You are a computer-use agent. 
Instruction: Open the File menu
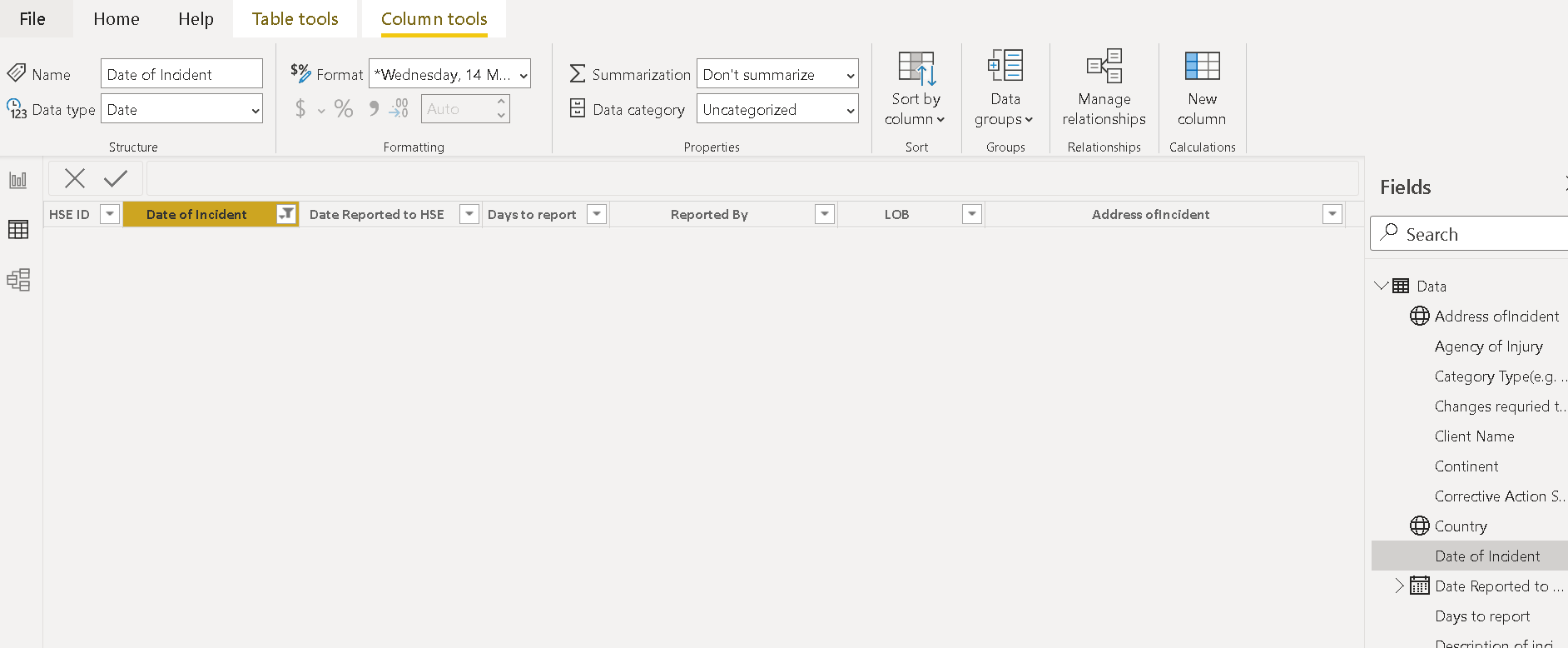coord(32,18)
